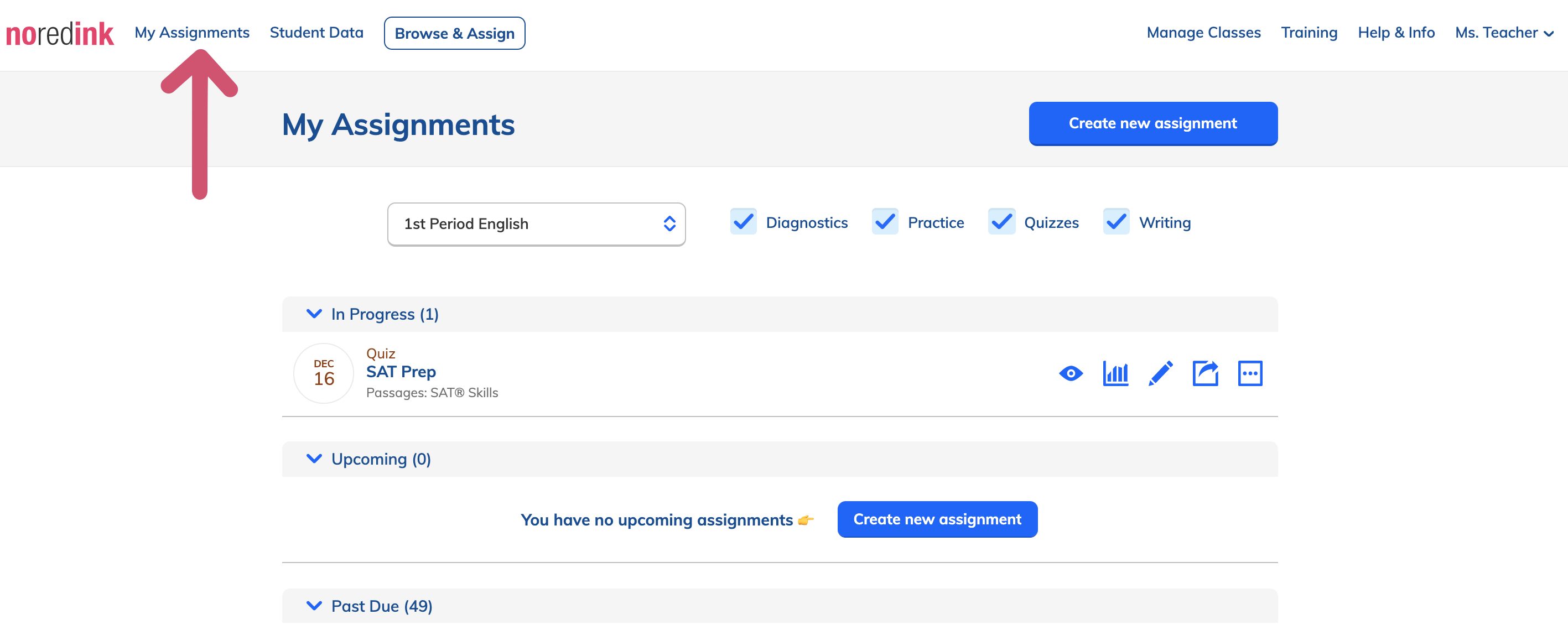Image resolution: width=1568 pixels, height=635 pixels.
Task: Preview the SAT Prep quiz via eye icon
Action: (x=1071, y=373)
